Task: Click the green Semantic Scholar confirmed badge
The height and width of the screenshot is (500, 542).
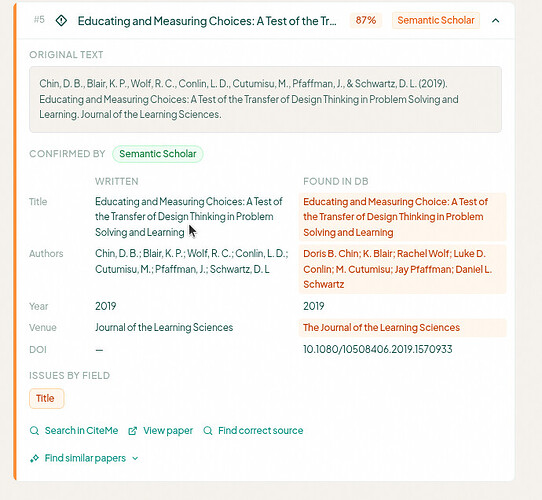Action: [158, 154]
